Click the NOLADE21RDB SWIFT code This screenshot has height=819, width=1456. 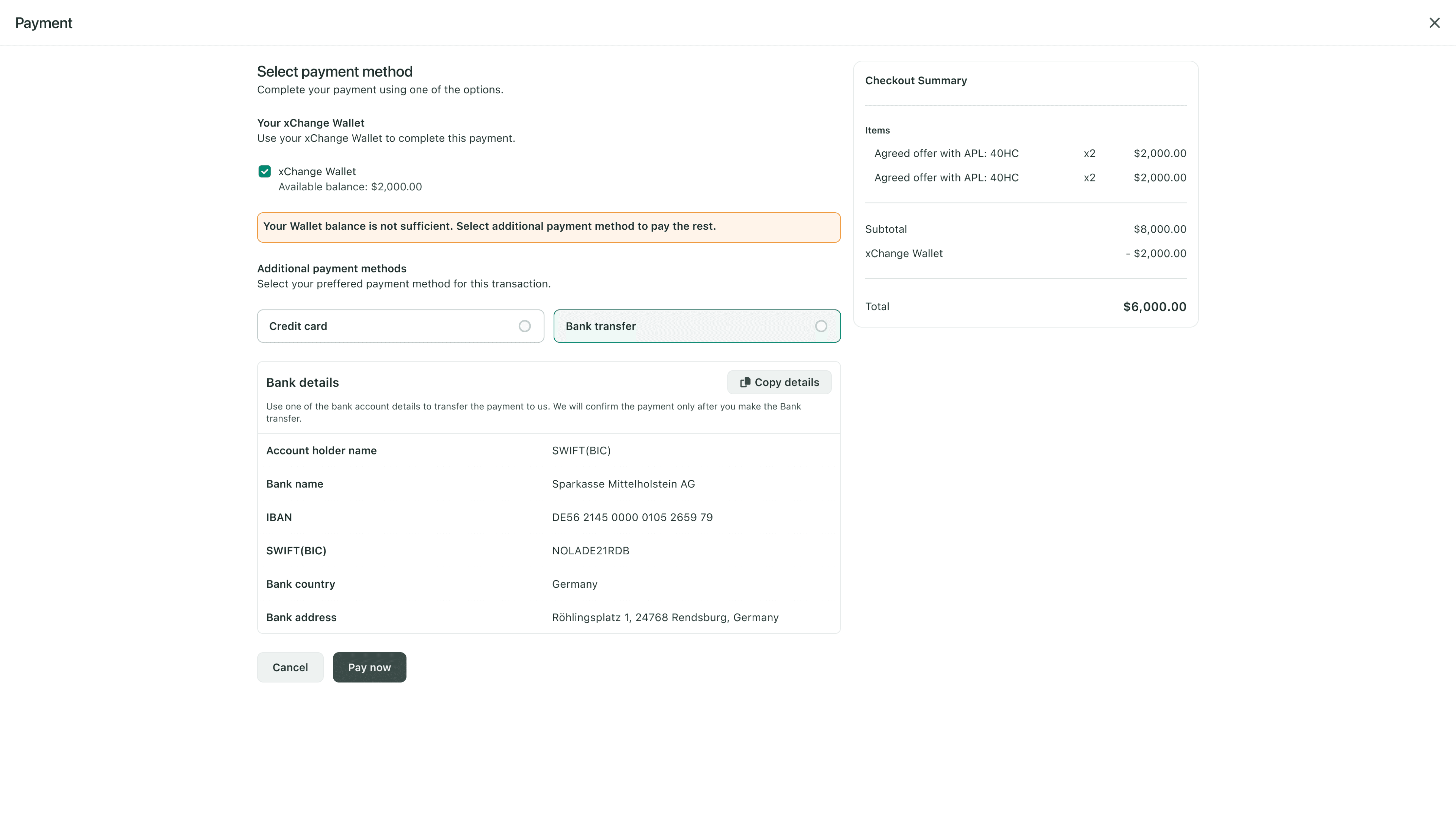point(591,551)
